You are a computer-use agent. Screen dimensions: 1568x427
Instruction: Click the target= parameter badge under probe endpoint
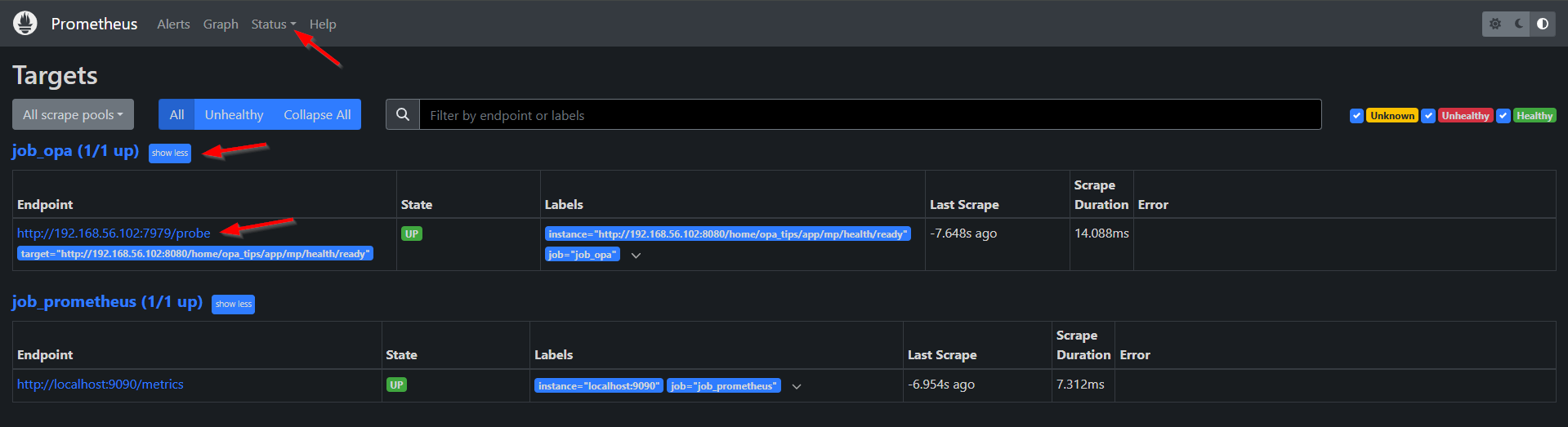[x=195, y=254]
